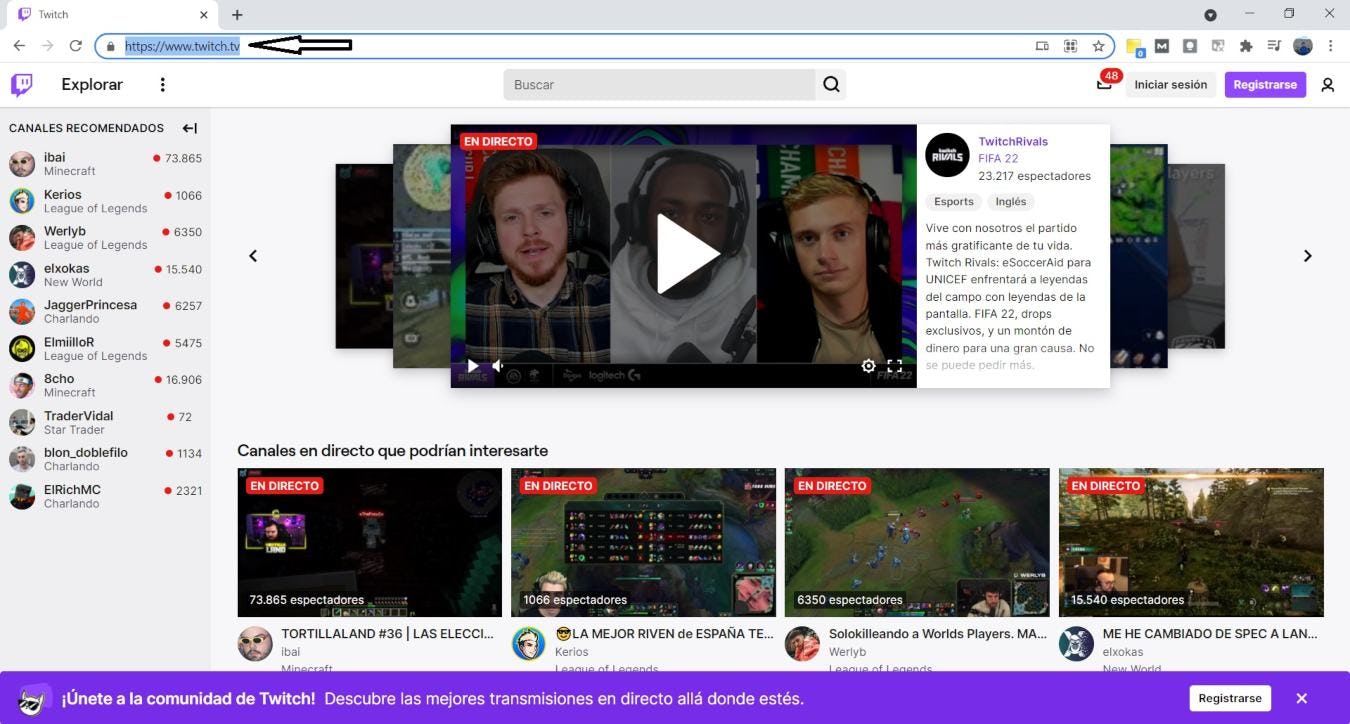This screenshot has width=1350, height=724.
Task: Click the Esports tag on featured stream
Action: 953,202
